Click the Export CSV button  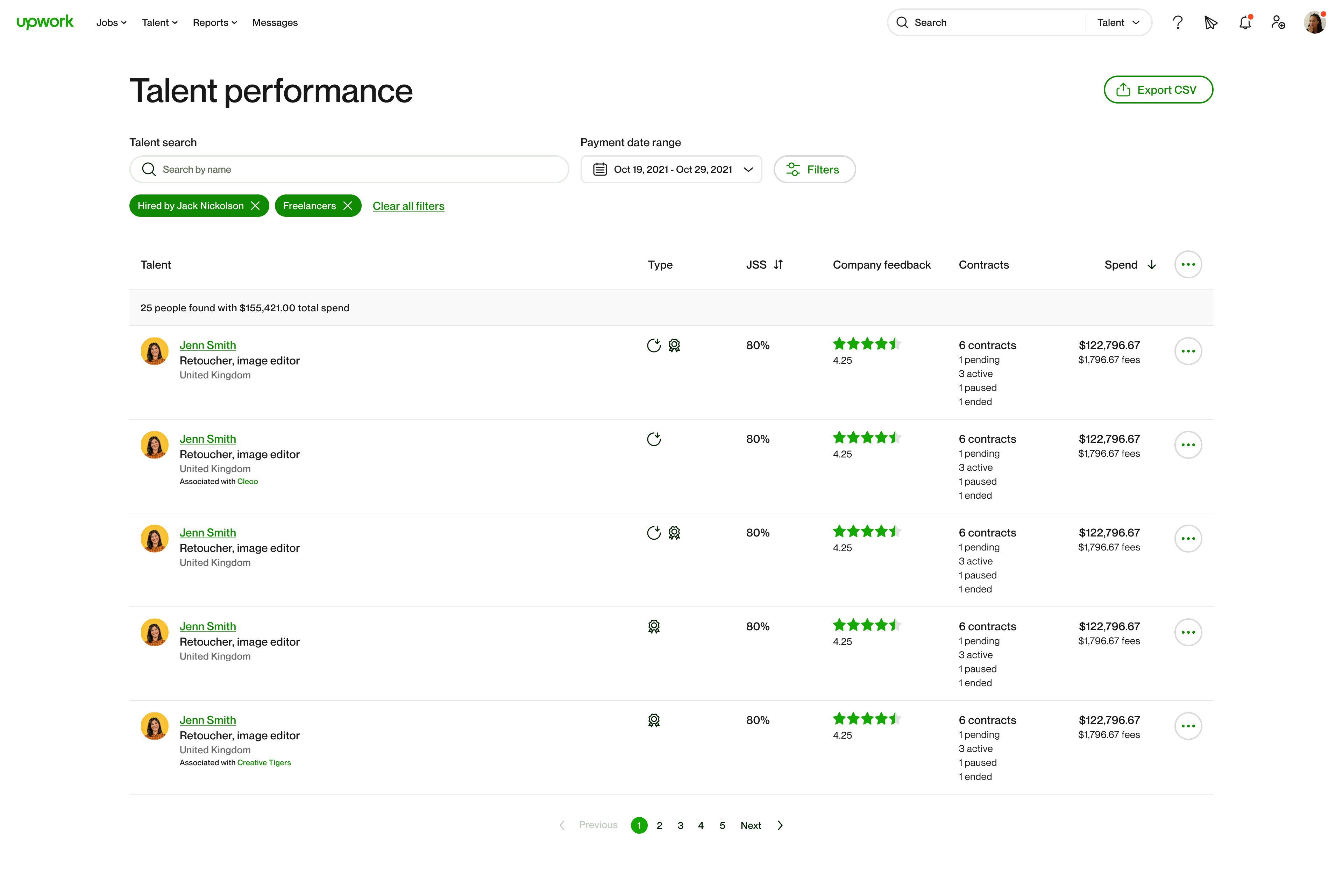coord(1158,90)
